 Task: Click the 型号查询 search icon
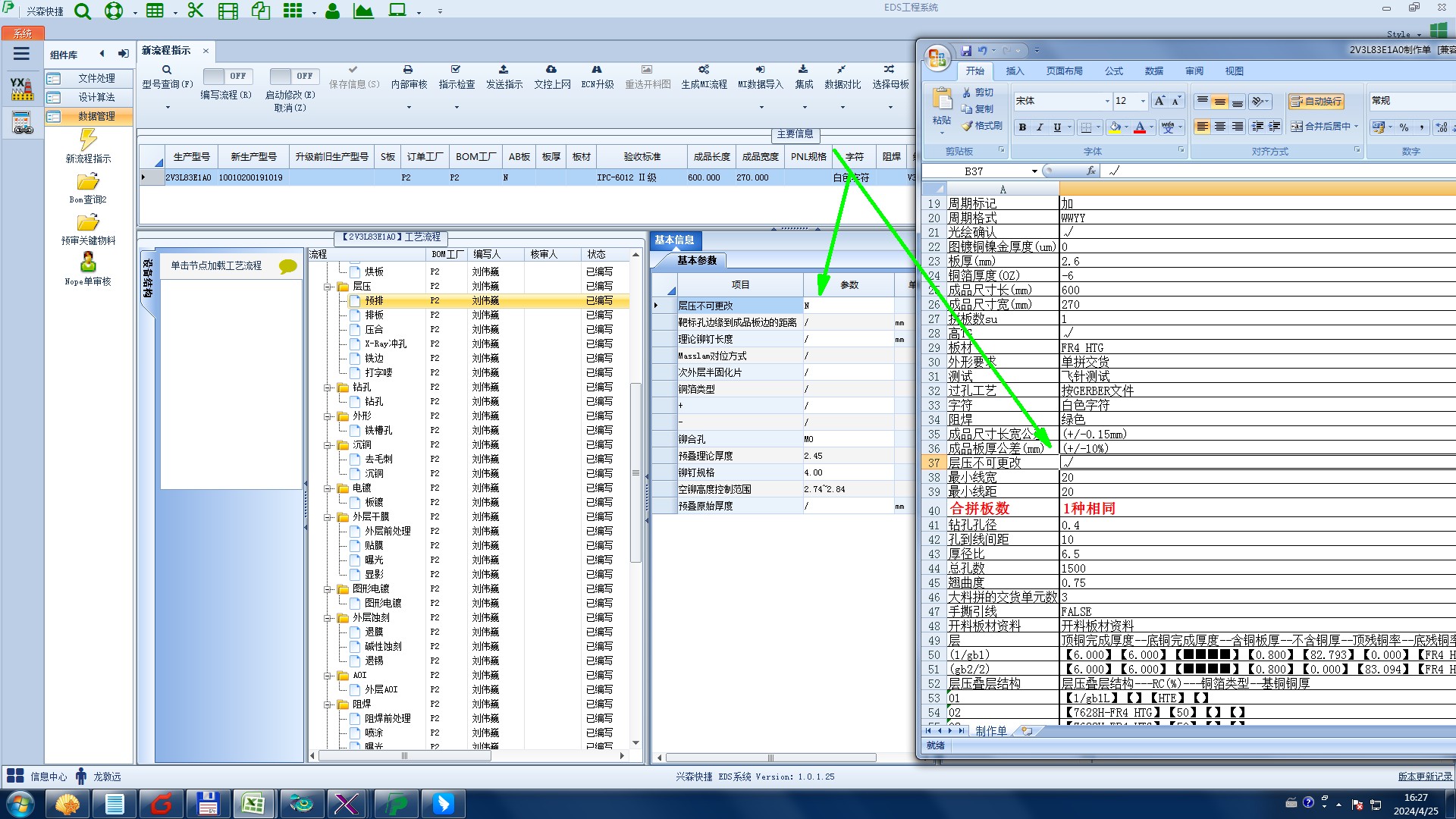click(167, 70)
